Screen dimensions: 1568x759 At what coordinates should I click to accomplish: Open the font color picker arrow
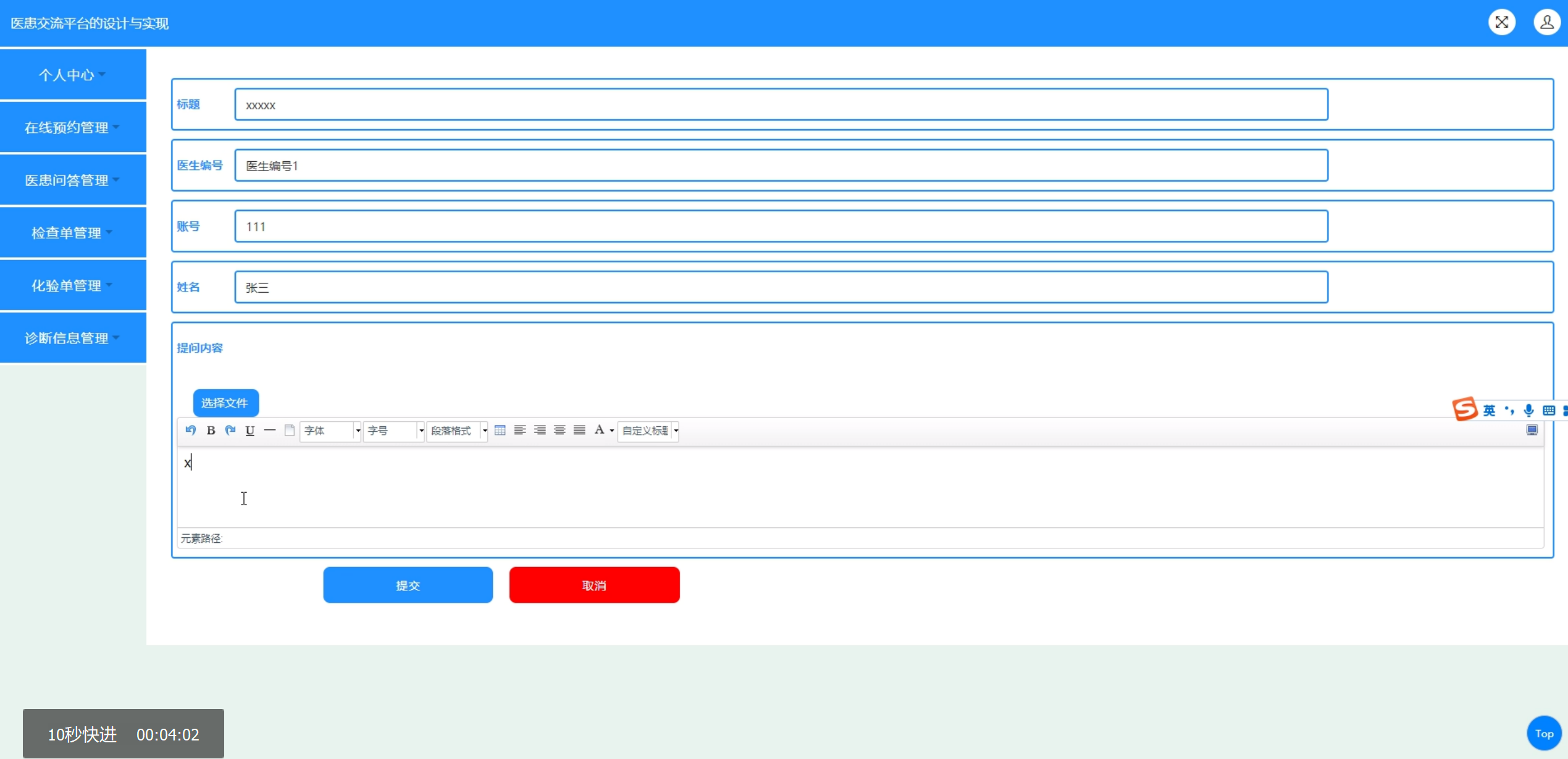tap(611, 430)
